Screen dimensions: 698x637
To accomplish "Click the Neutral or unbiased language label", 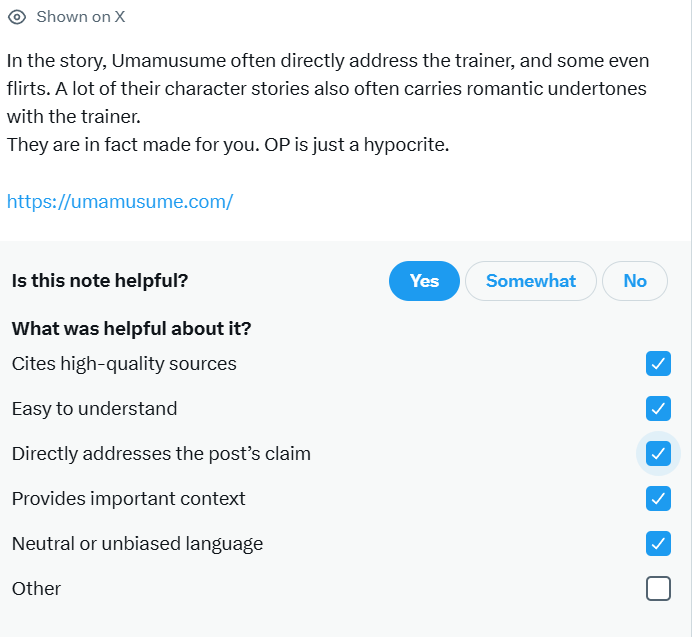I will tap(138, 544).
